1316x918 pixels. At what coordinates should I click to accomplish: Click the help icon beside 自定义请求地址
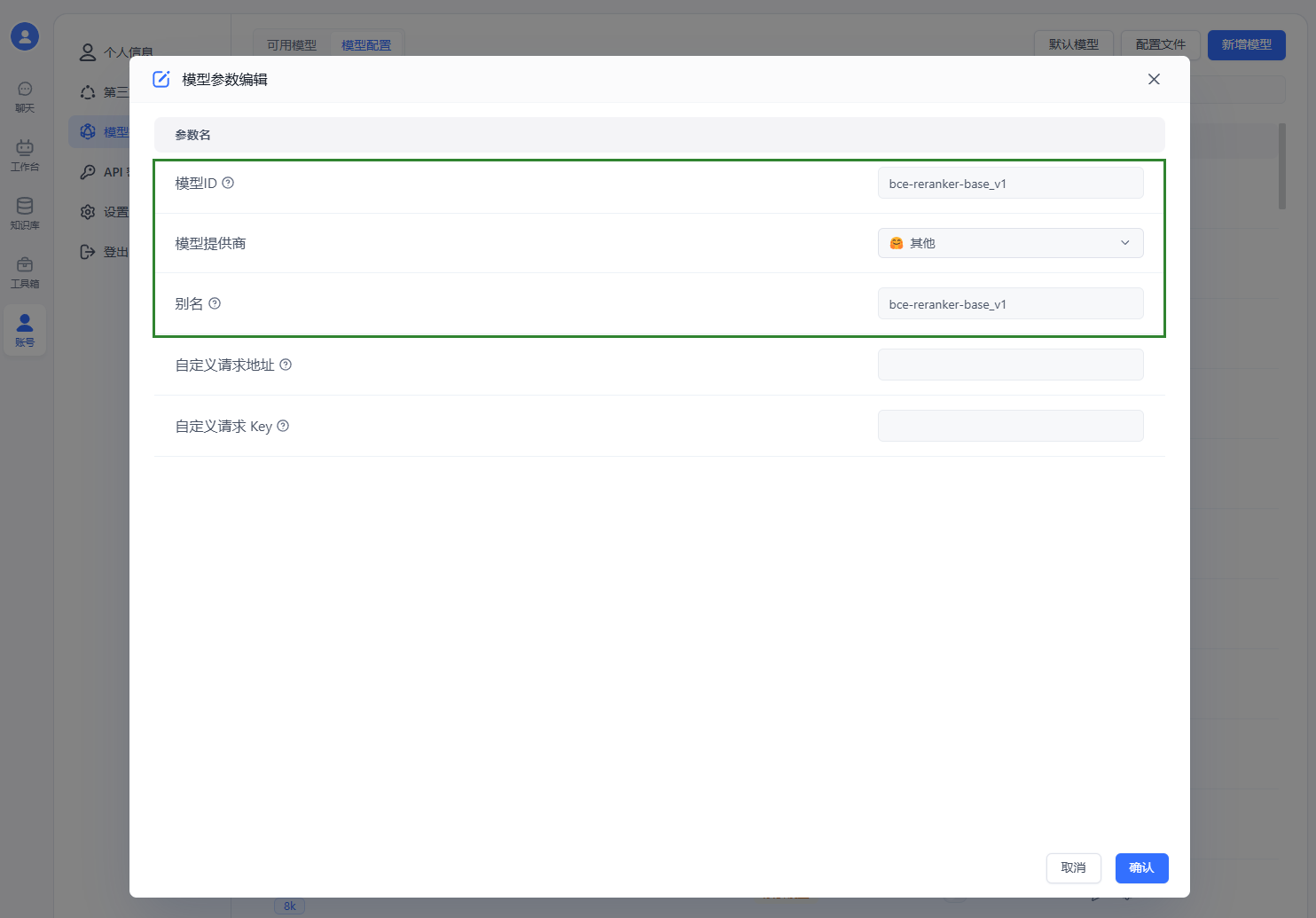[x=286, y=365]
